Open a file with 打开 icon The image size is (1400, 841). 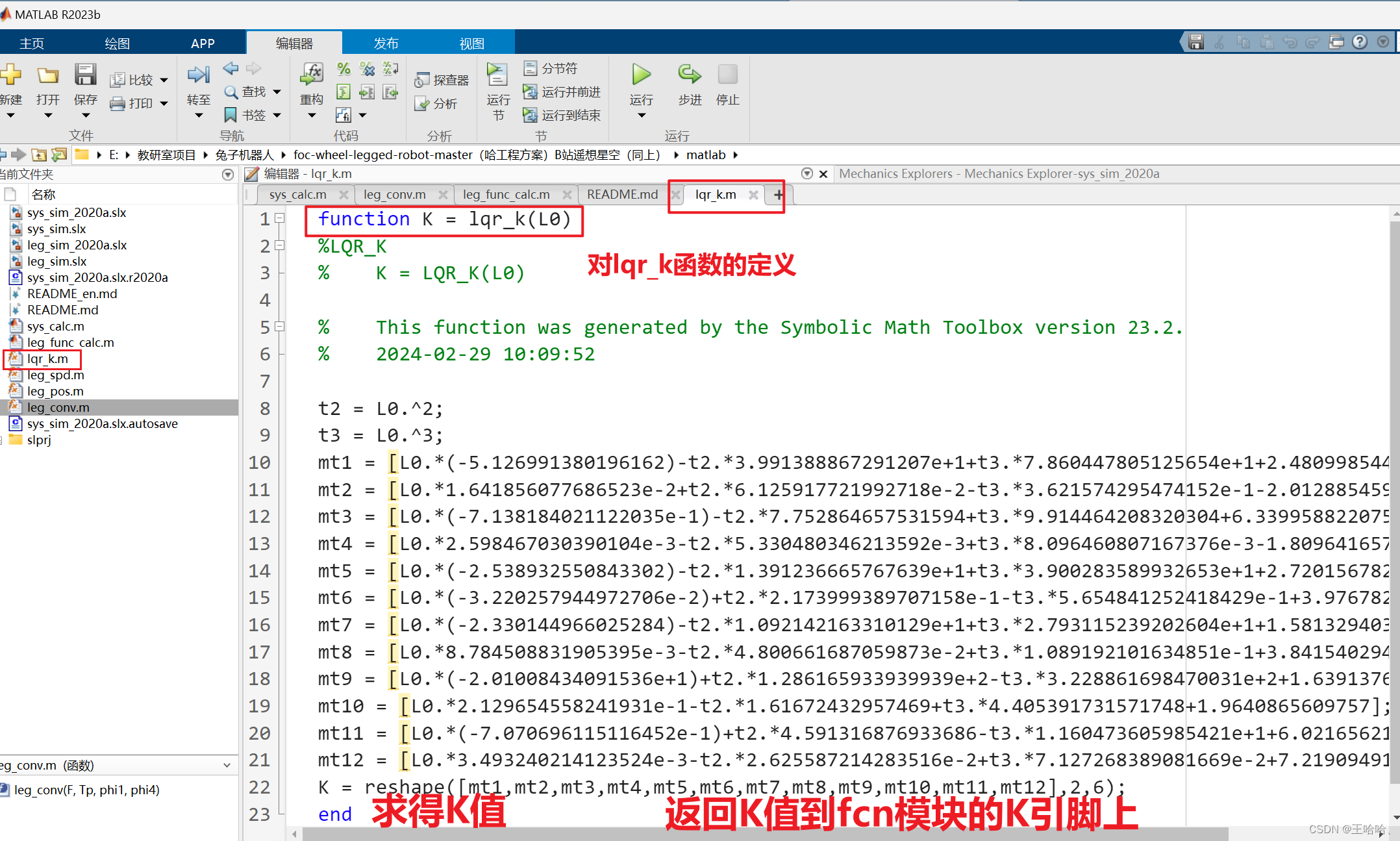click(x=47, y=76)
